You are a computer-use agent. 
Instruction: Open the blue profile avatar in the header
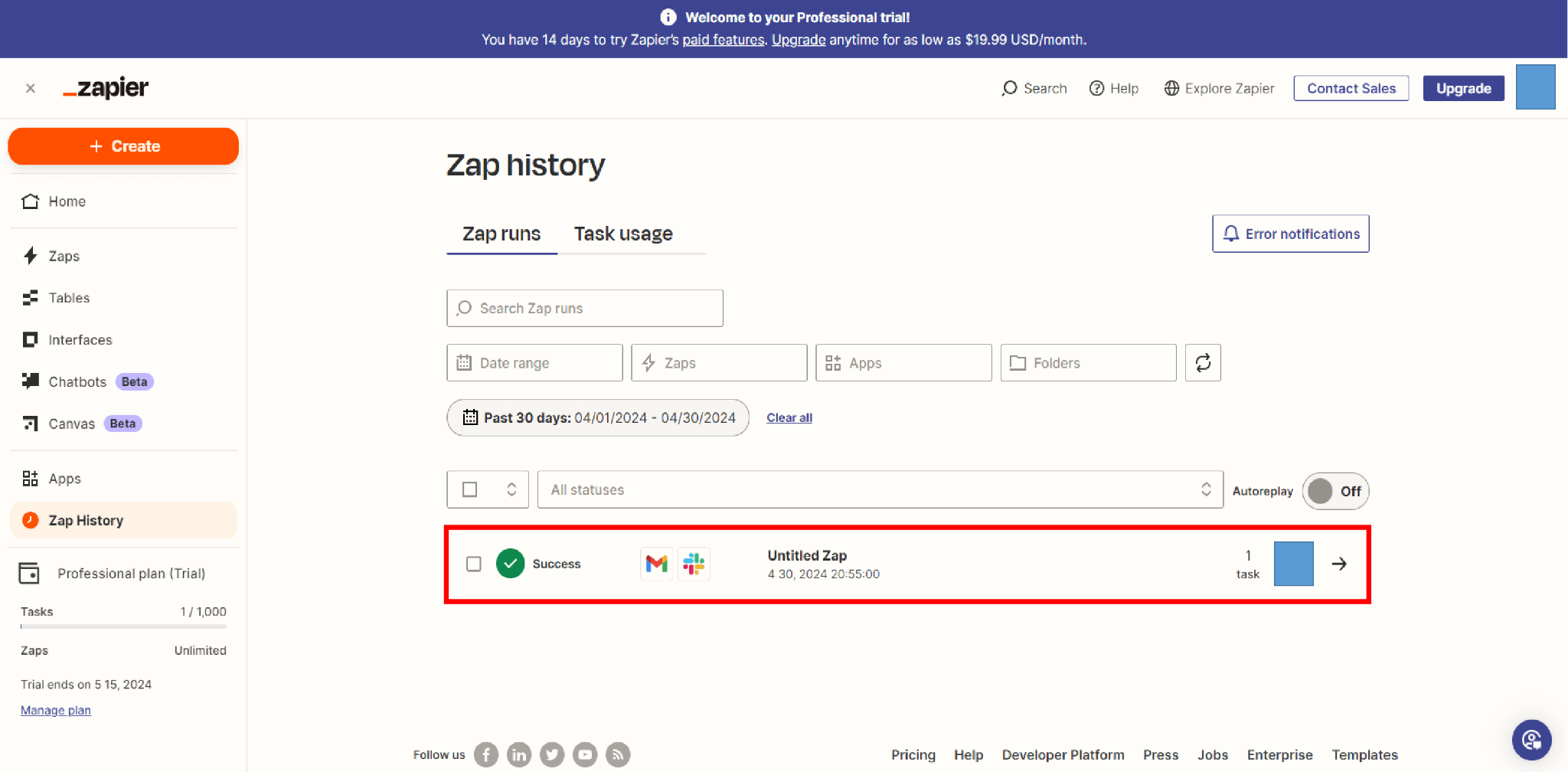1535,87
